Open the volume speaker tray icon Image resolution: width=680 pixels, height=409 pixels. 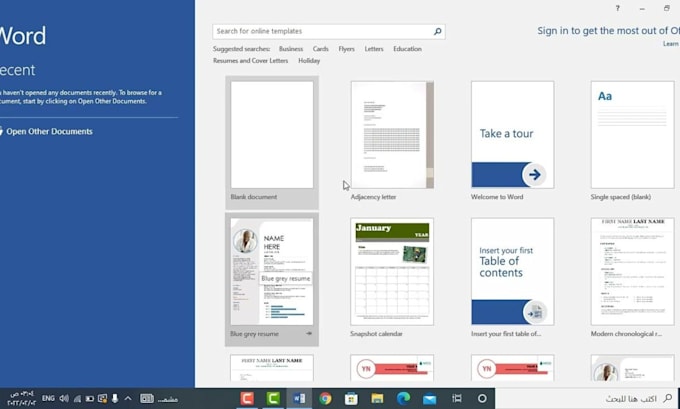click(x=64, y=398)
